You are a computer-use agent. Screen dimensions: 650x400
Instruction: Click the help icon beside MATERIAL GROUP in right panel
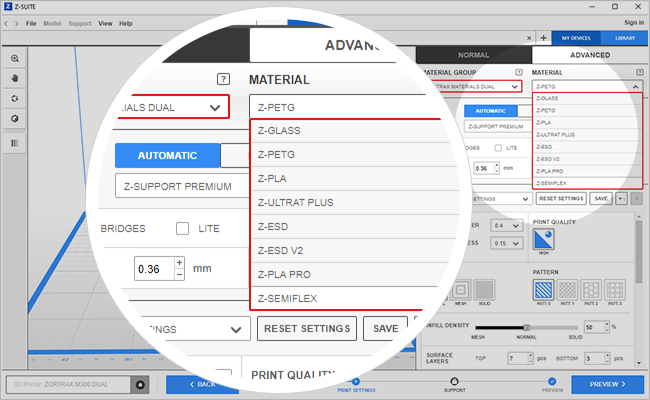(x=519, y=72)
